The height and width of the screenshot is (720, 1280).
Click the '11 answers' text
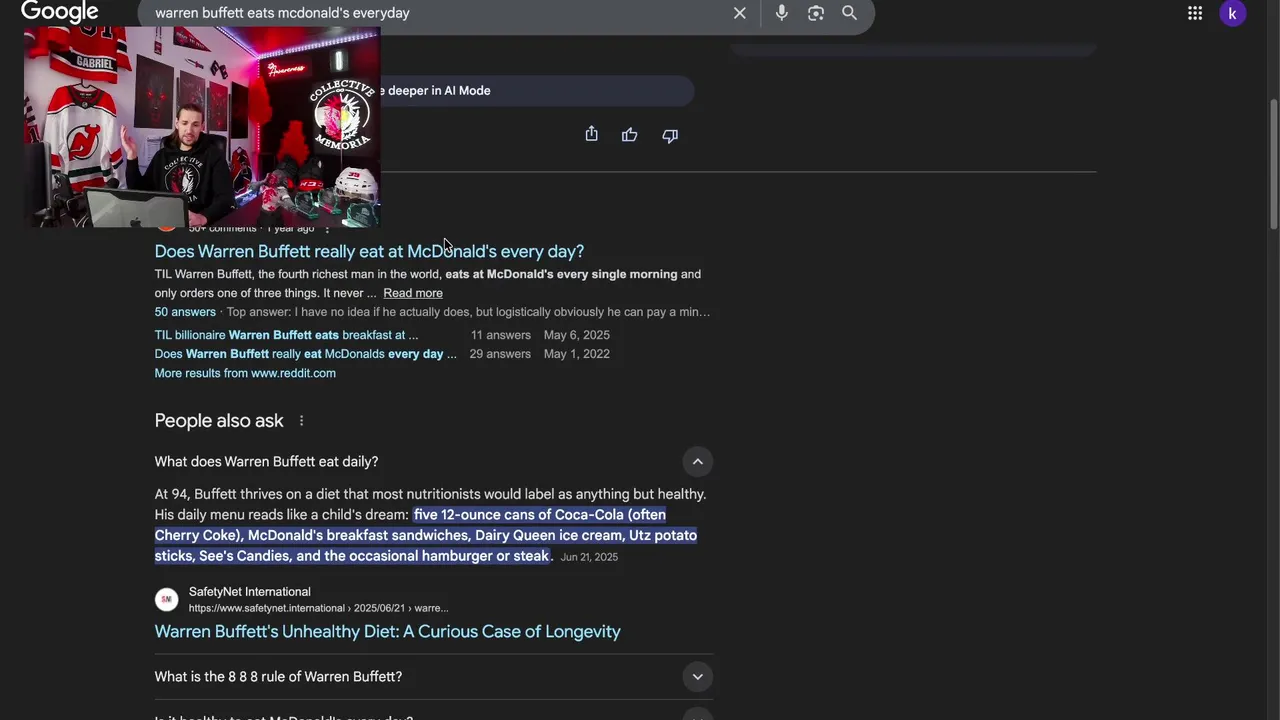[x=501, y=335]
